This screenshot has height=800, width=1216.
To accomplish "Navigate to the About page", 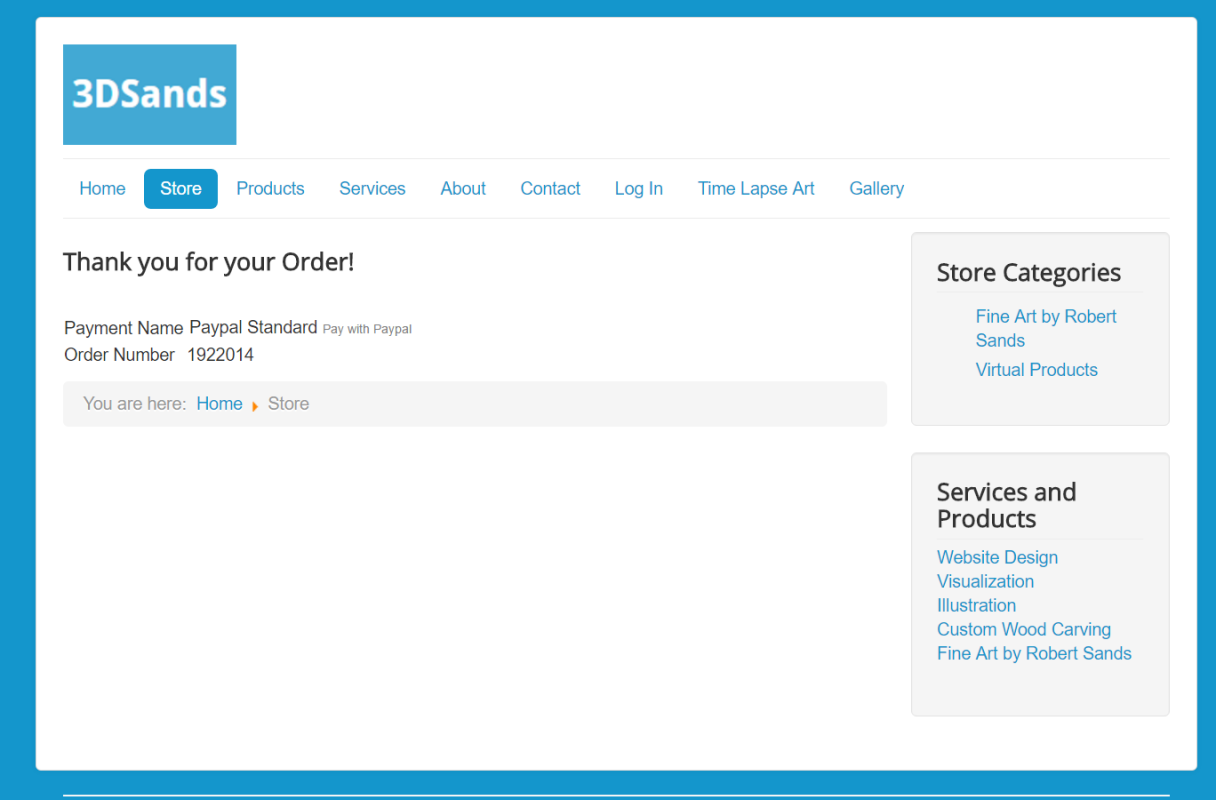I will (x=463, y=188).
